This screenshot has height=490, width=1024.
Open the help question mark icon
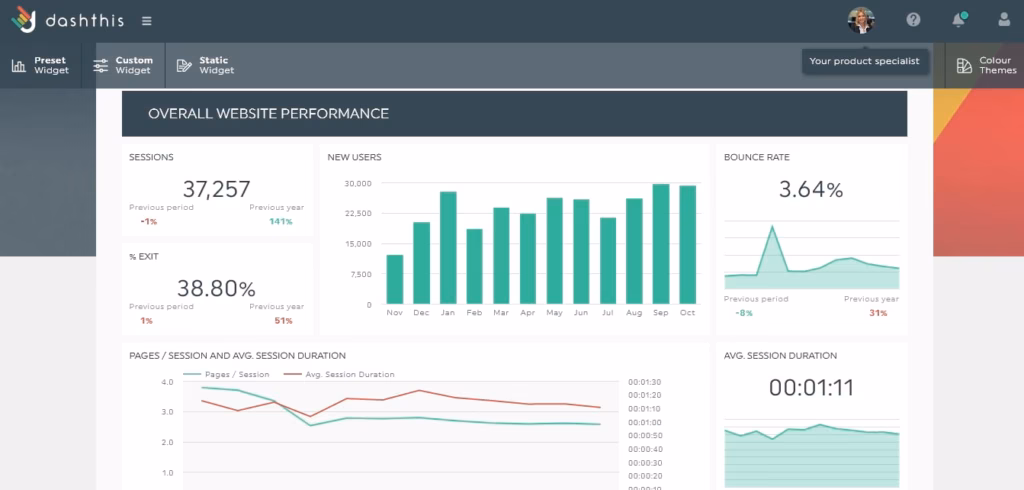pyautogui.click(x=913, y=20)
